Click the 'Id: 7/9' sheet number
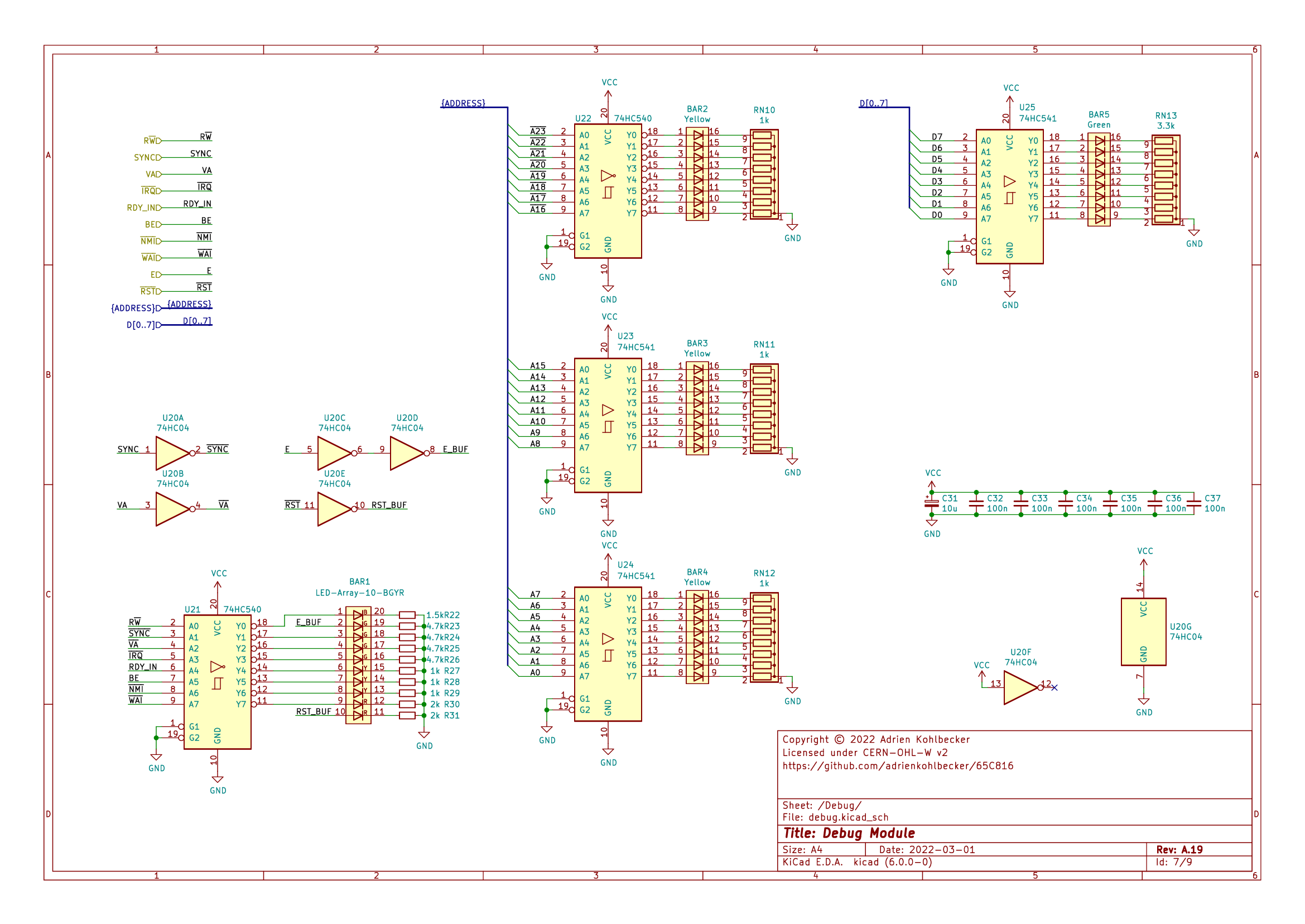The width and height of the screenshot is (1305, 924). pos(1173,862)
